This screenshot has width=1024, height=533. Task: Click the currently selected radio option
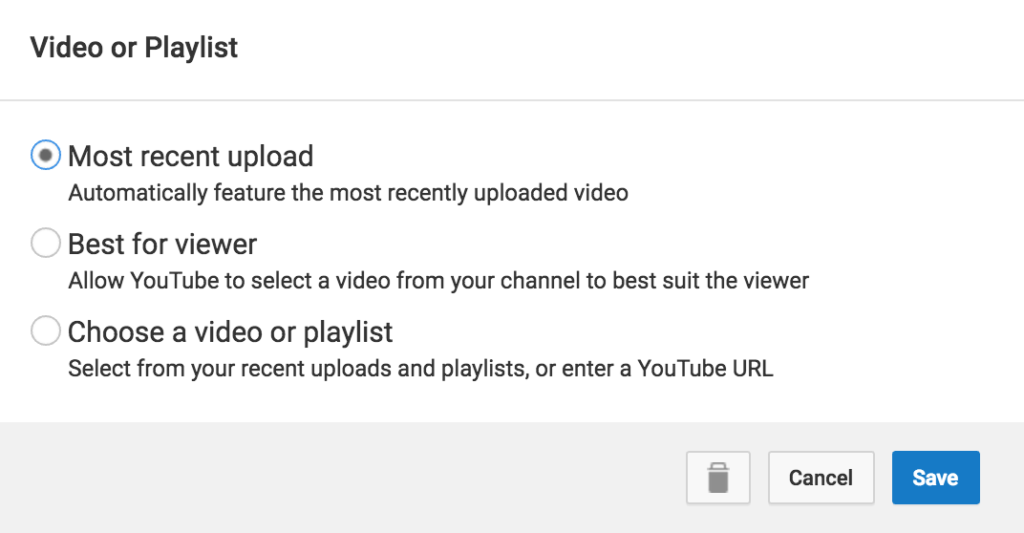(46, 155)
